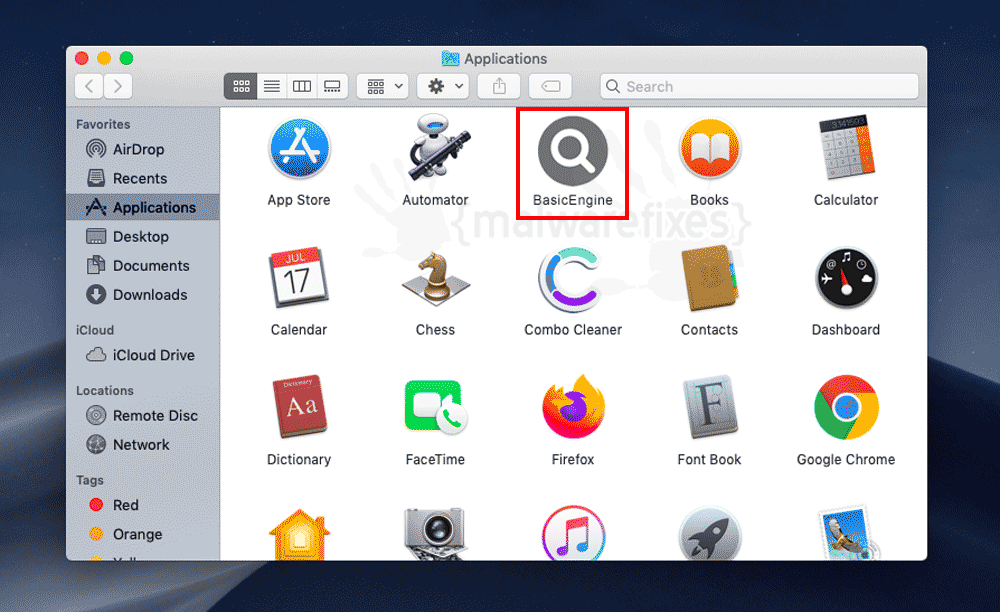Switch to list view
The width and height of the screenshot is (1000, 612).
click(272, 86)
